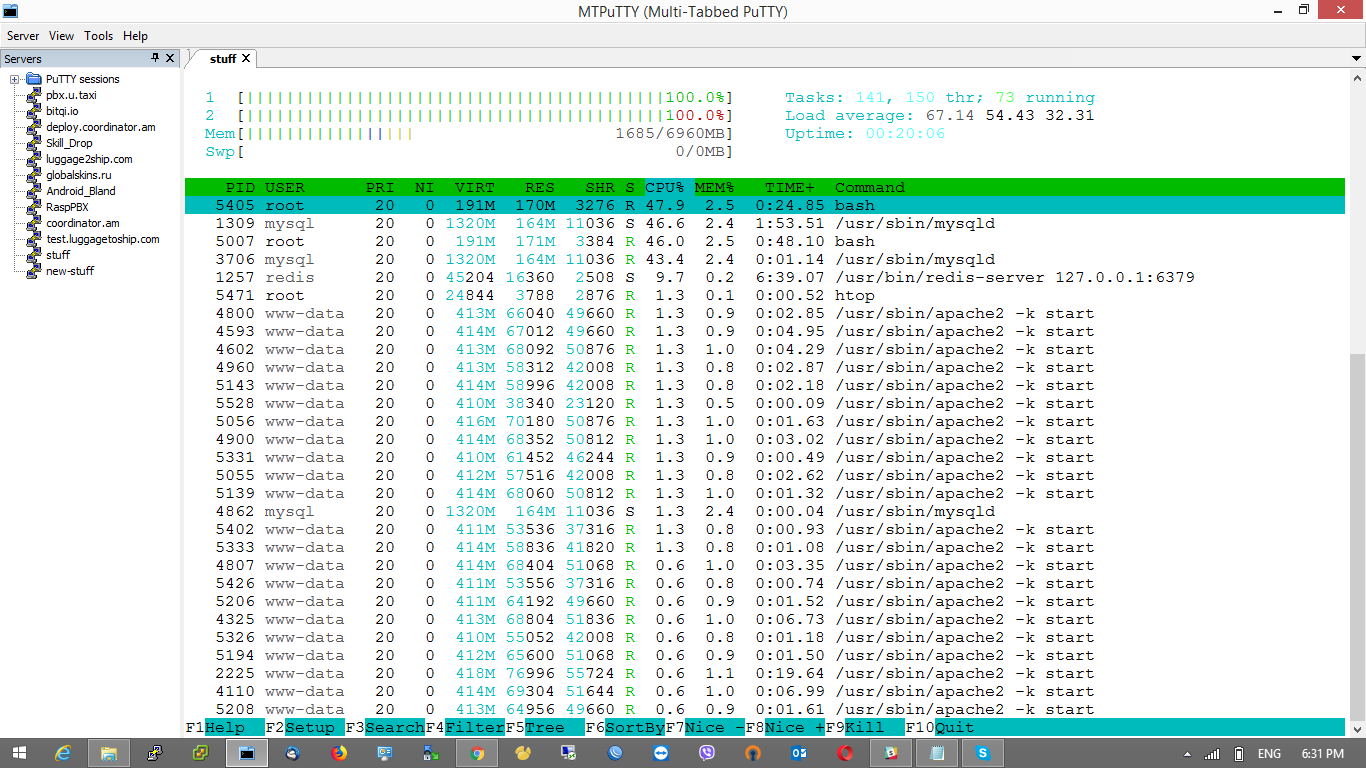The image size is (1366, 768).
Task: Toggle F5 Tree view in htop
Action: click(545, 727)
